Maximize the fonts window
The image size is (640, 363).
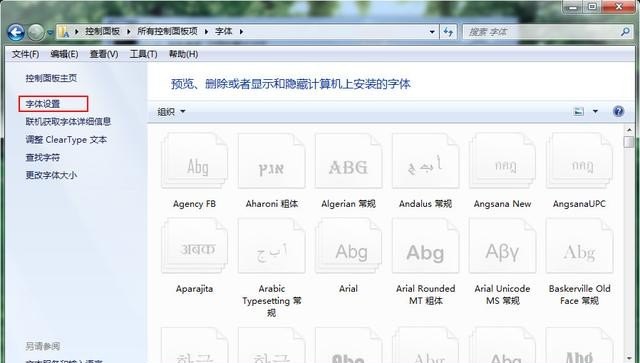click(x=593, y=7)
